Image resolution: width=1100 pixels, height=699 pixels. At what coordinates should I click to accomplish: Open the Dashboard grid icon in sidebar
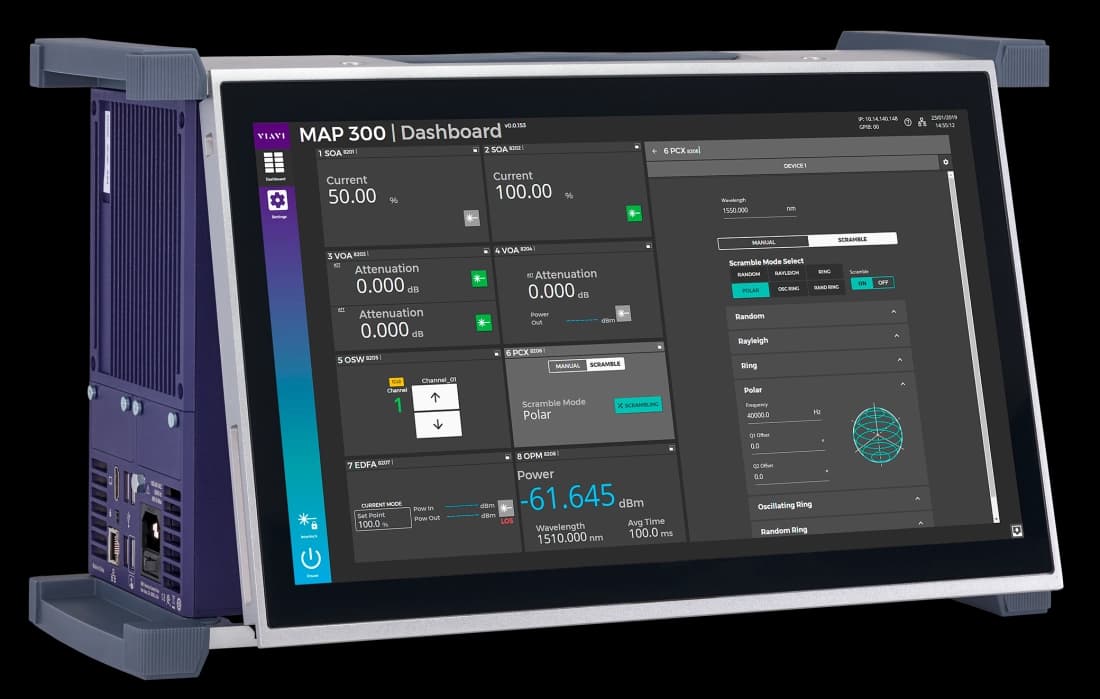(274, 165)
